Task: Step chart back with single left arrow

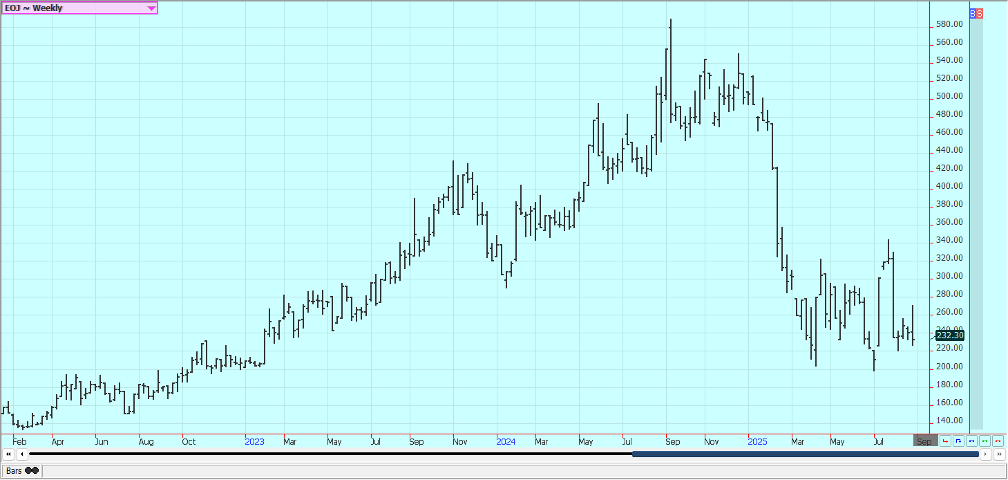Action: click(x=22, y=454)
